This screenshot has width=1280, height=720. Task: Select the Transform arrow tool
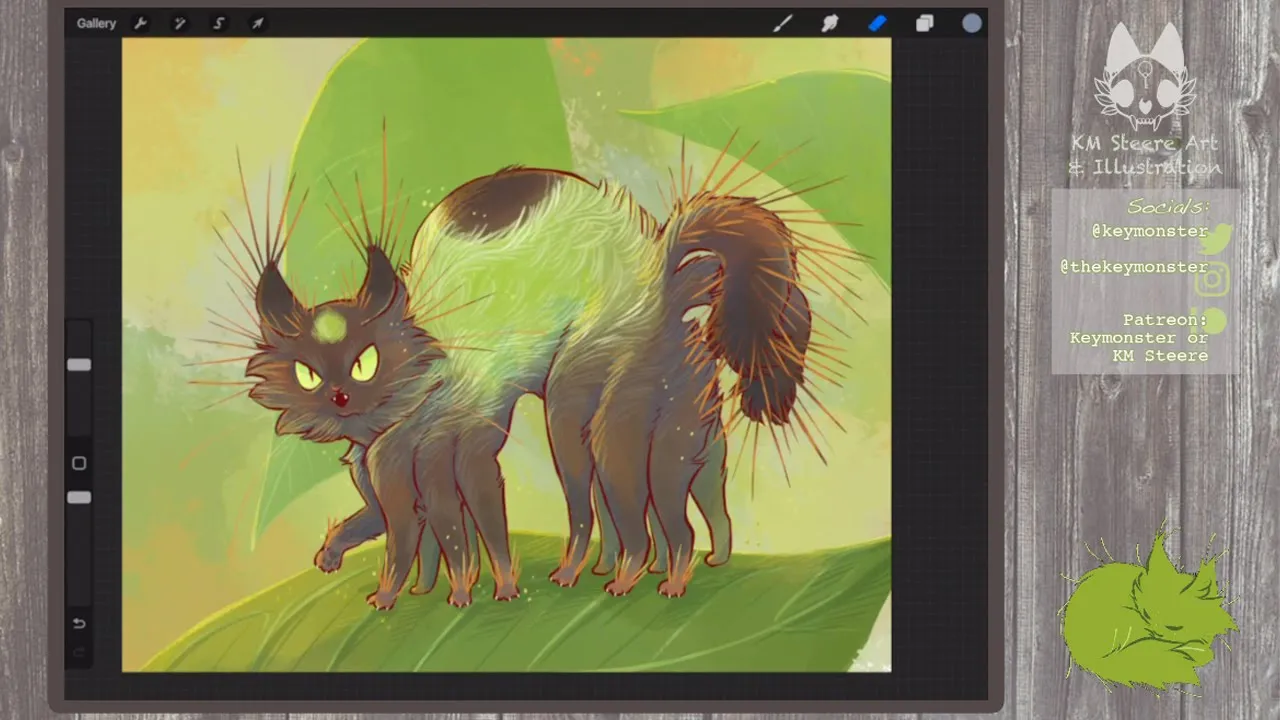(257, 23)
